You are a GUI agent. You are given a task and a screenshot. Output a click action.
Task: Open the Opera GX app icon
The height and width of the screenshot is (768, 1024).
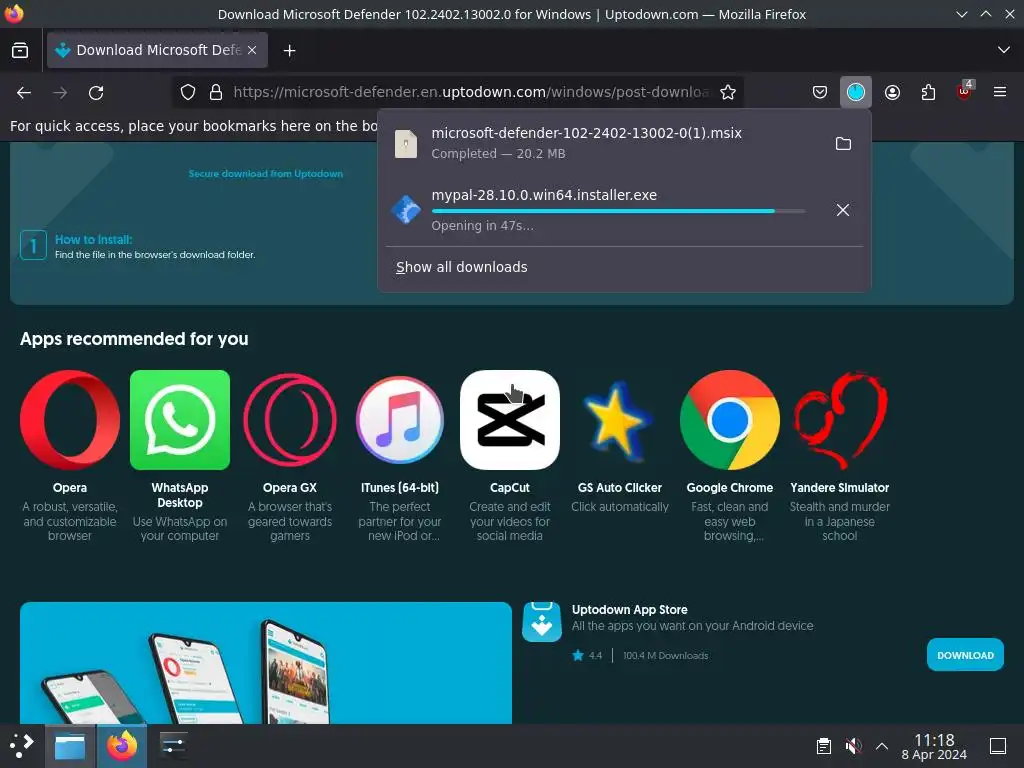coord(290,420)
